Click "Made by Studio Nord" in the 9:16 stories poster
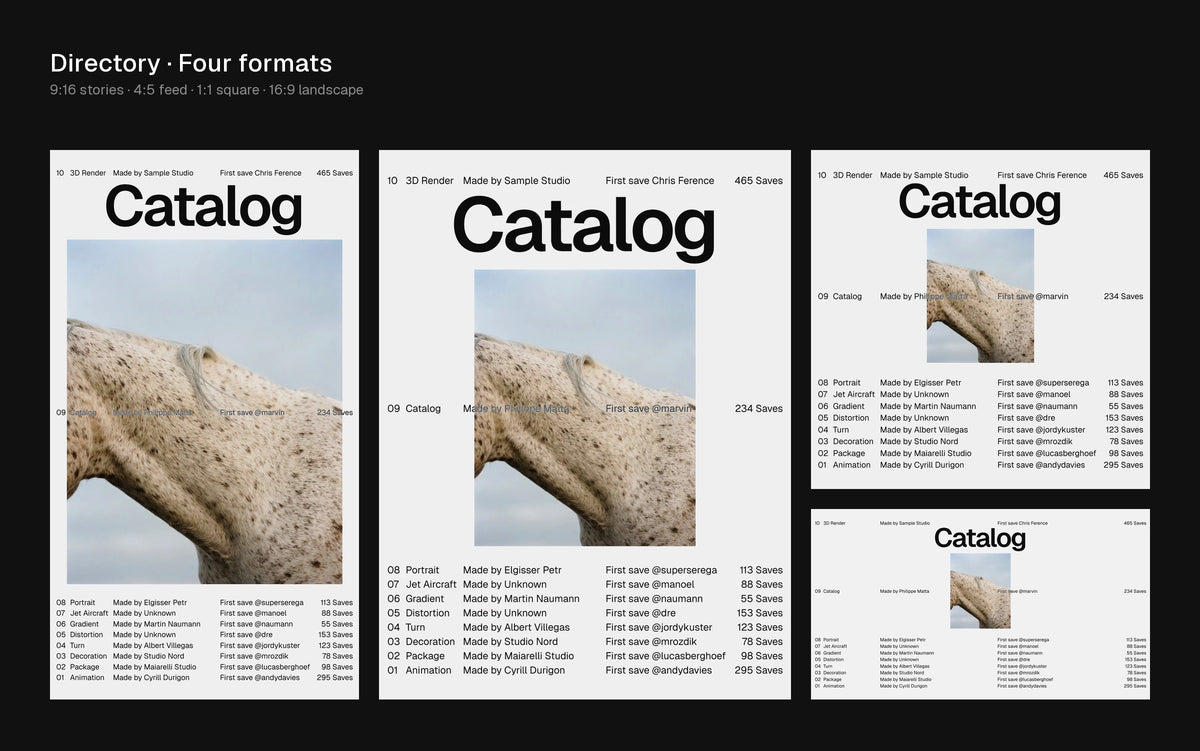The height and width of the screenshot is (751, 1200). pyautogui.click(x=149, y=656)
